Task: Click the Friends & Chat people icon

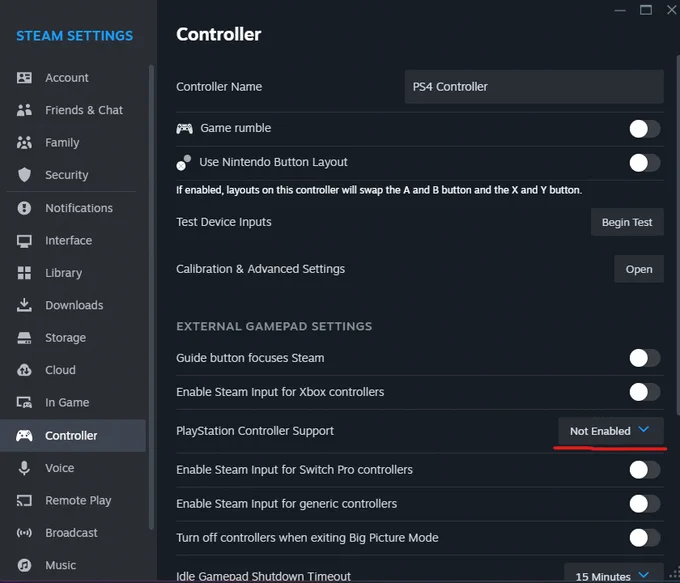Action: tap(24, 110)
